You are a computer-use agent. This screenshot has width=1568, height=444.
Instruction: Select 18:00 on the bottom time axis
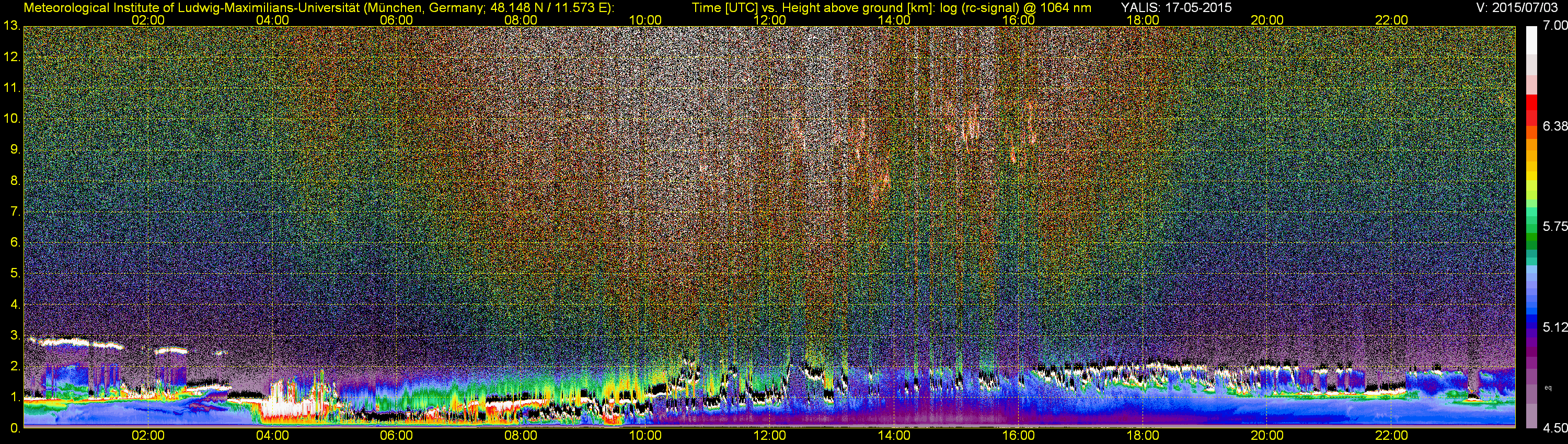(1143, 436)
